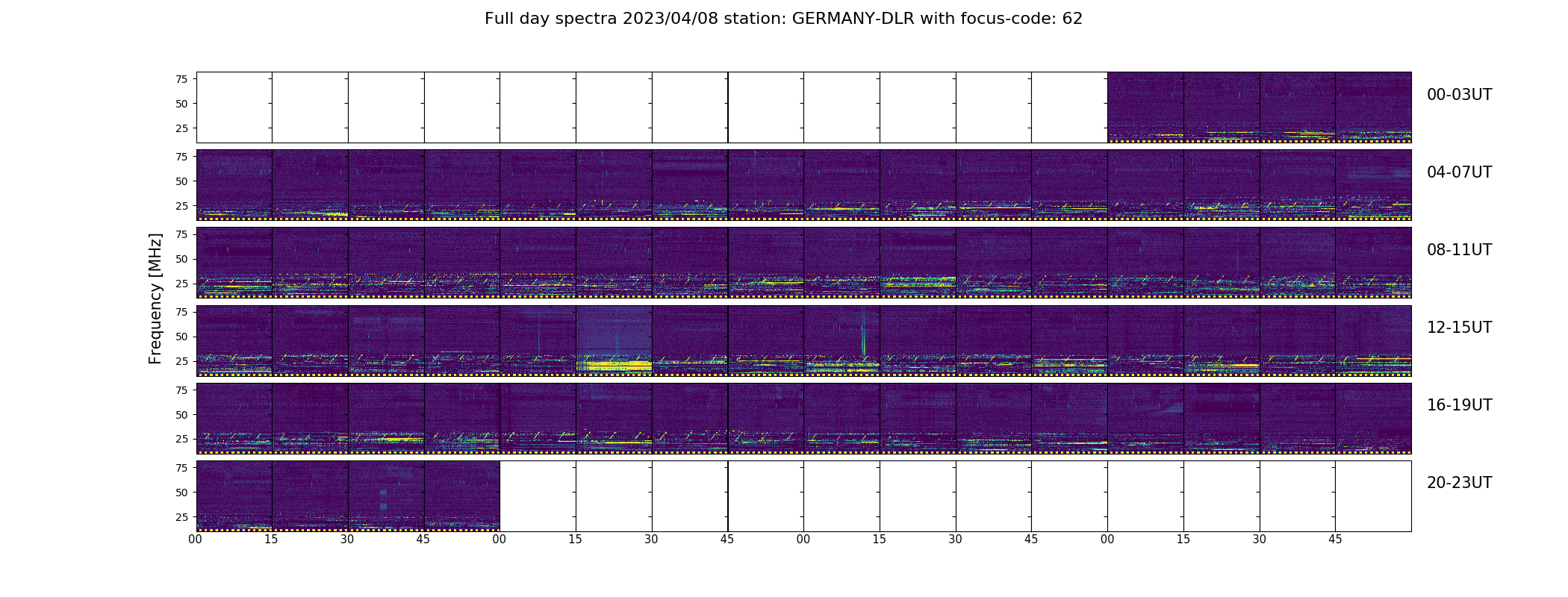Click the 50 tick label beside the 16-19UT row
The image size is (1568, 597).
point(181,414)
